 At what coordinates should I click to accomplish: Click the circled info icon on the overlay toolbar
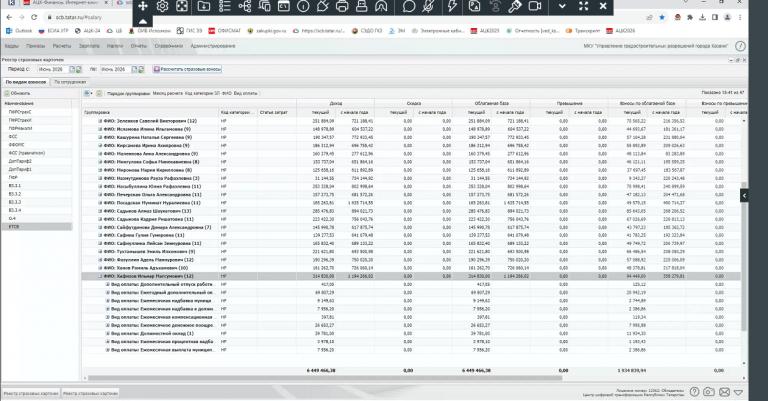pyautogui.click(x=303, y=6)
